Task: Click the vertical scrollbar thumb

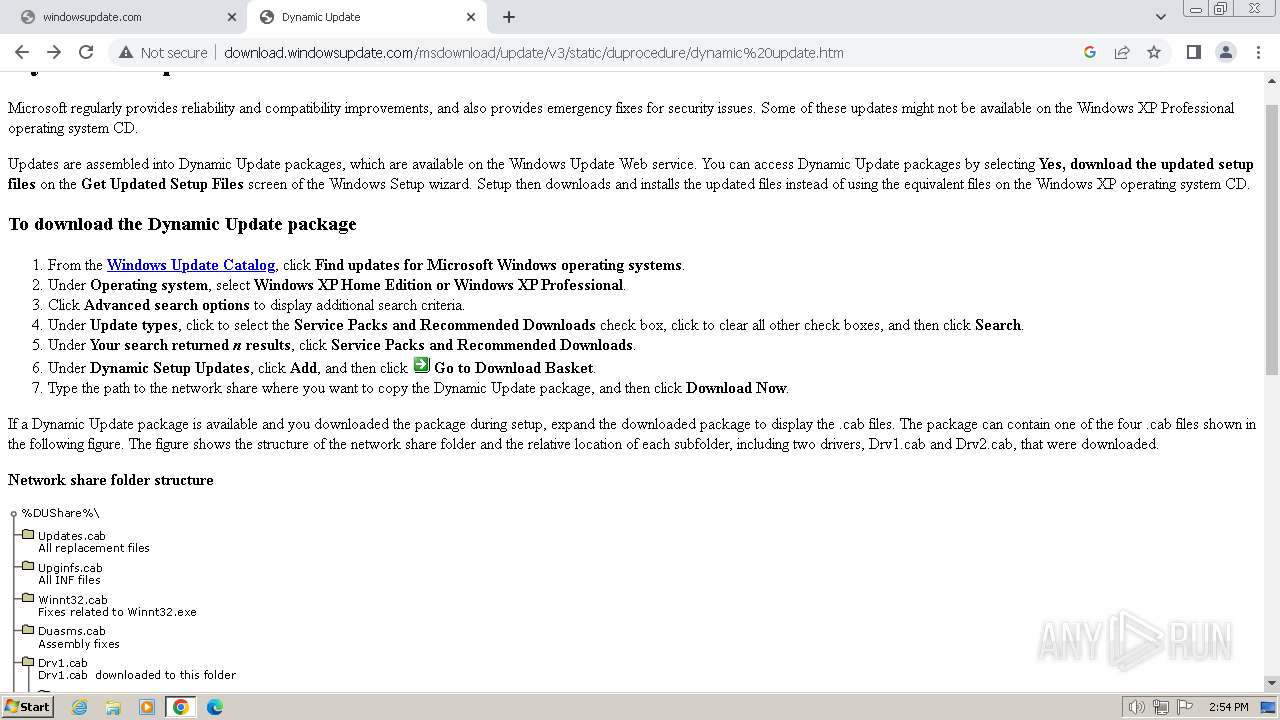Action: (x=1271, y=238)
